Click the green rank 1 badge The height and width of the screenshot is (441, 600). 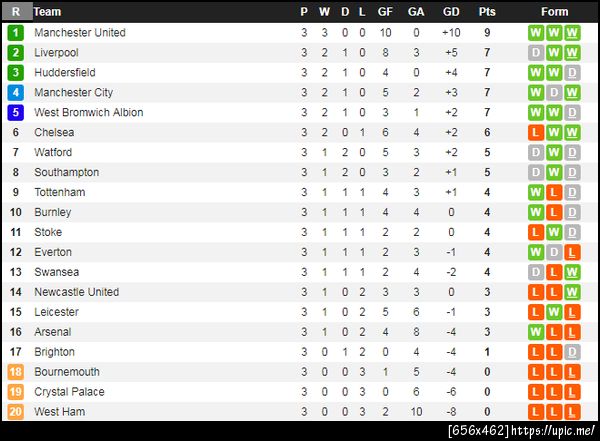pyautogui.click(x=15, y=32)
